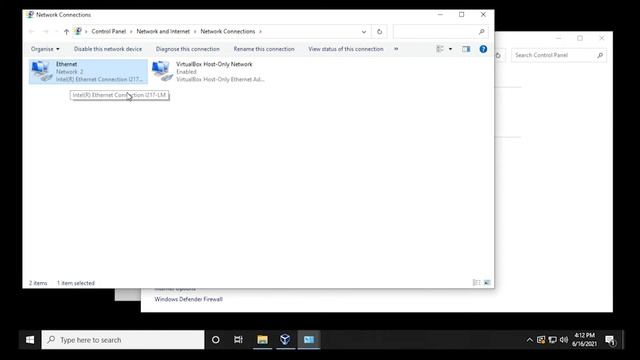
Task: Go up one folder level arrow
Action: click(x=66, y=31)
